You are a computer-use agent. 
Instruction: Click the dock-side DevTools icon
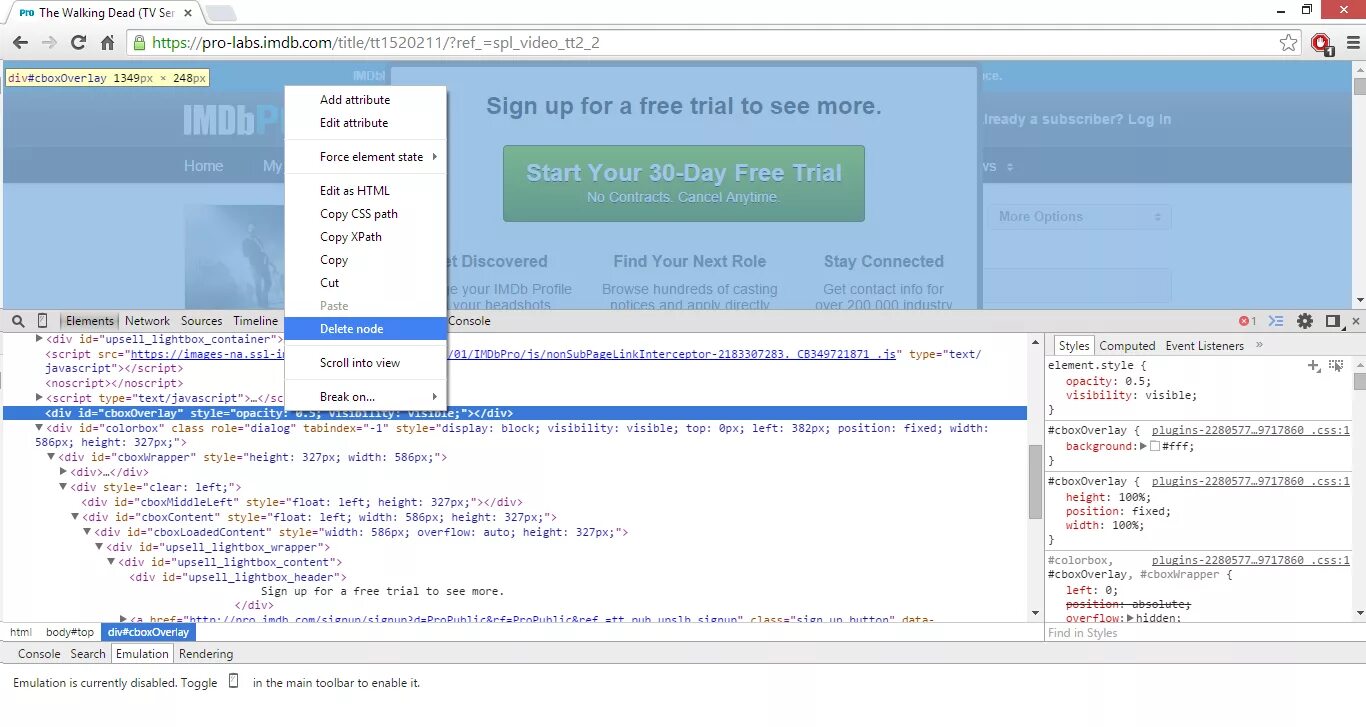coord(1332,321)
